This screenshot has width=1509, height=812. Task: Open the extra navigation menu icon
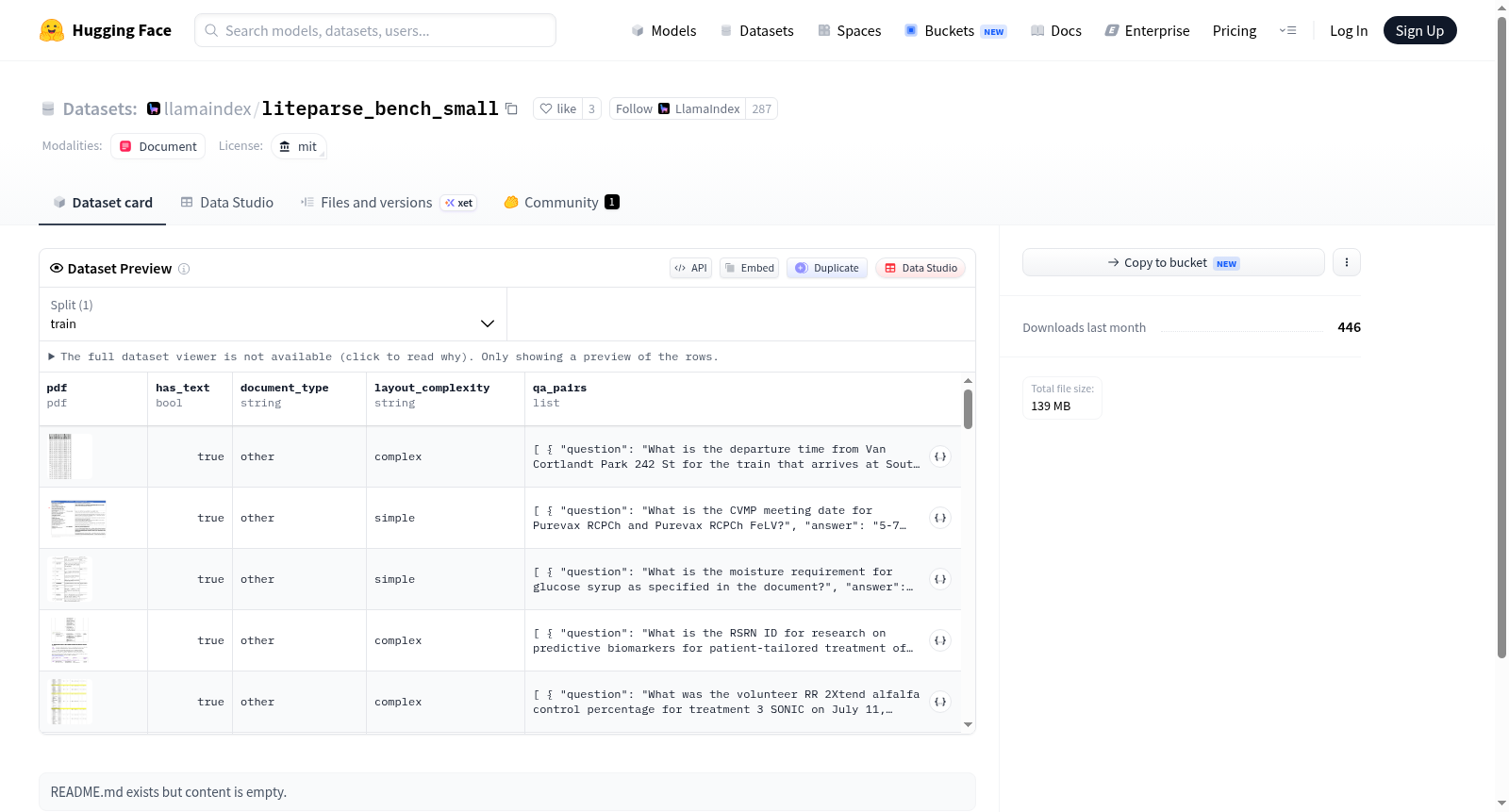(x=1287, y=30)
